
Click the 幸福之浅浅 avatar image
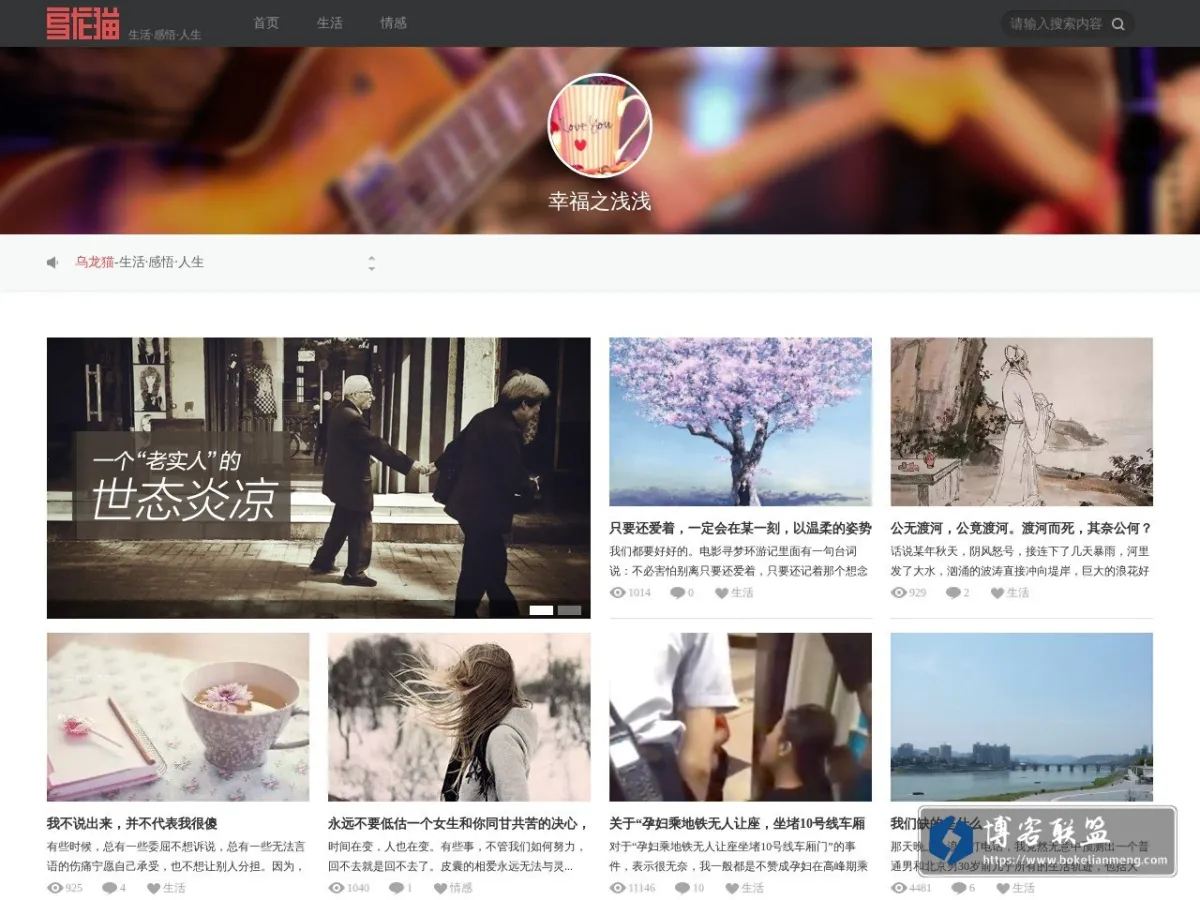600,125
